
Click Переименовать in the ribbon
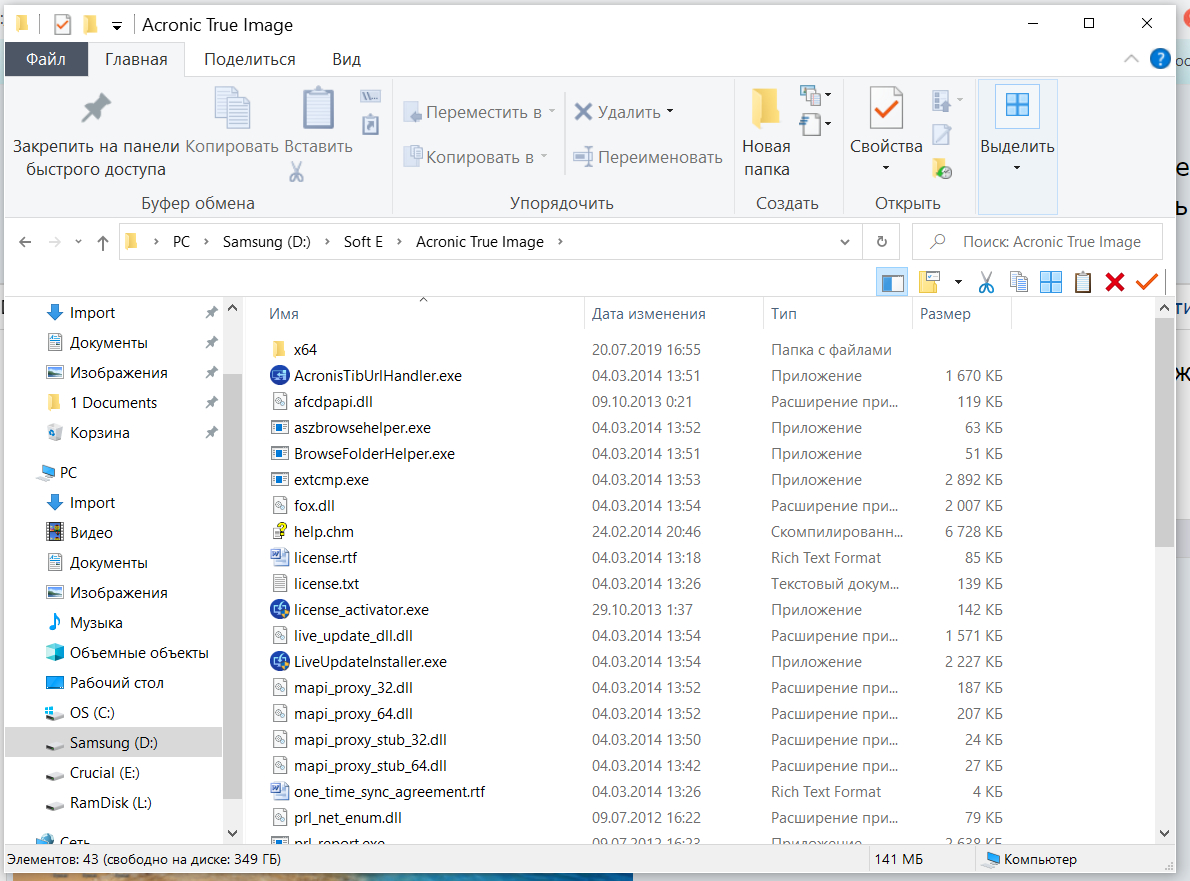[x=647, y=157]
